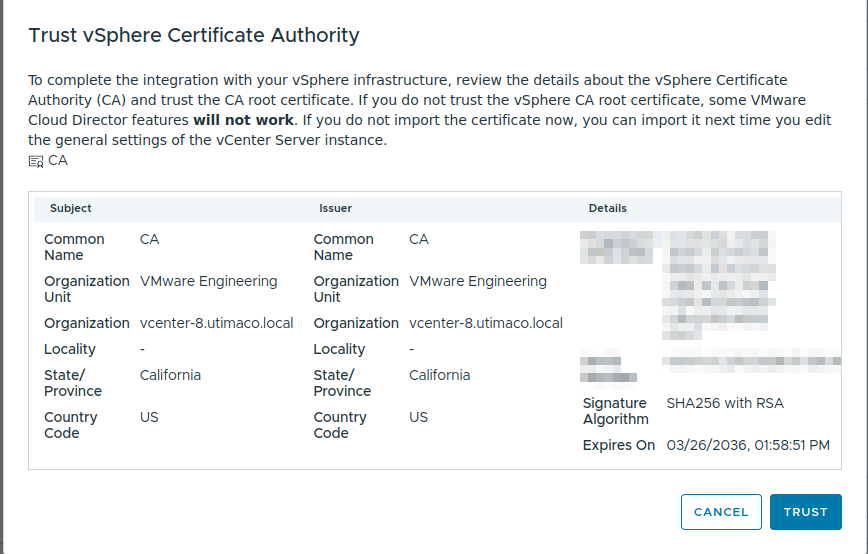This screenshot has height=554, width=868.
Task: Click the Signature Algorithm label
Action: click(615, 411)
